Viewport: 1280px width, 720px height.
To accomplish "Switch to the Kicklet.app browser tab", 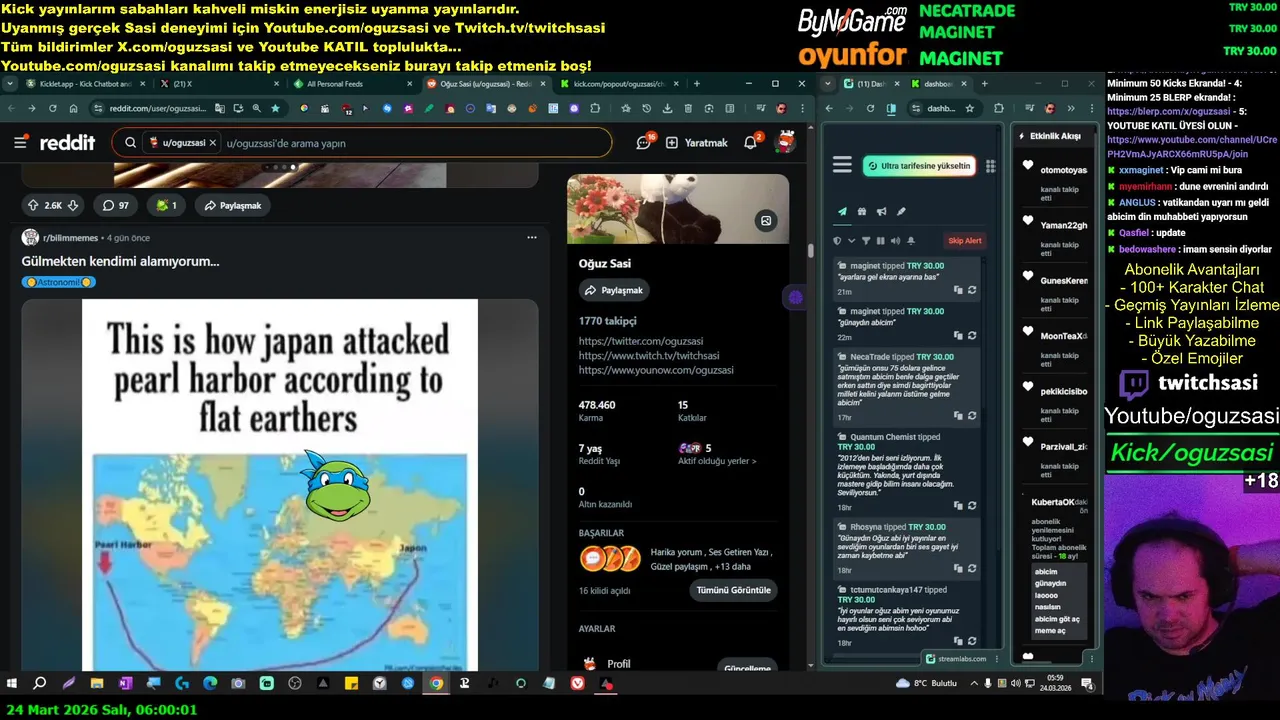I will tap(87, 84).
